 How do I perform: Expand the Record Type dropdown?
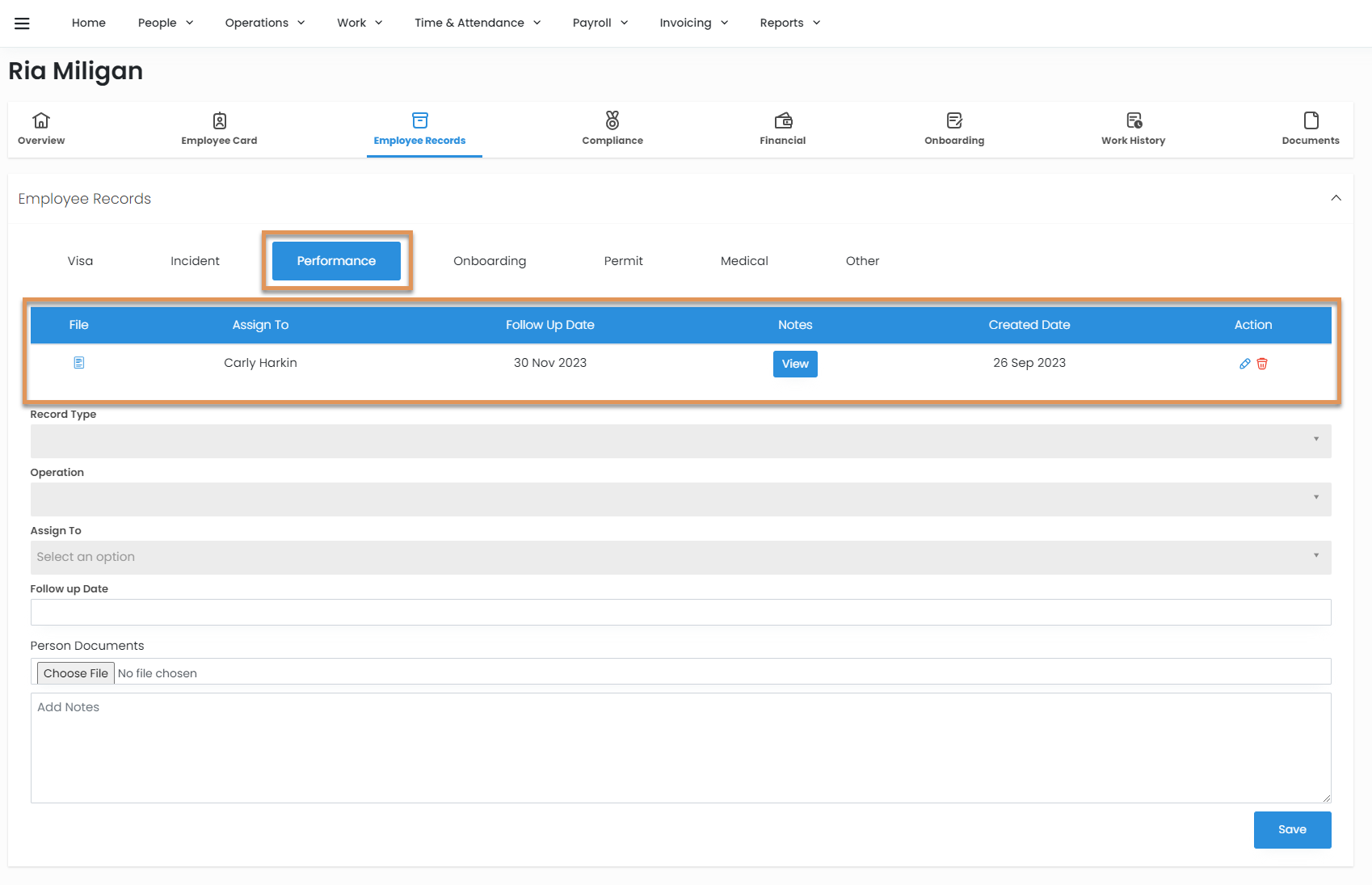680,441
